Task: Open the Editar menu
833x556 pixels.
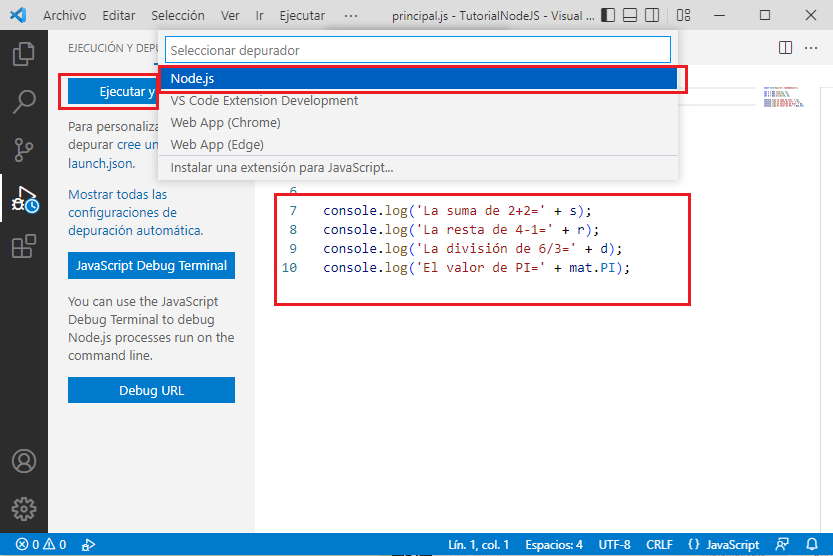Action: (118, 15)
